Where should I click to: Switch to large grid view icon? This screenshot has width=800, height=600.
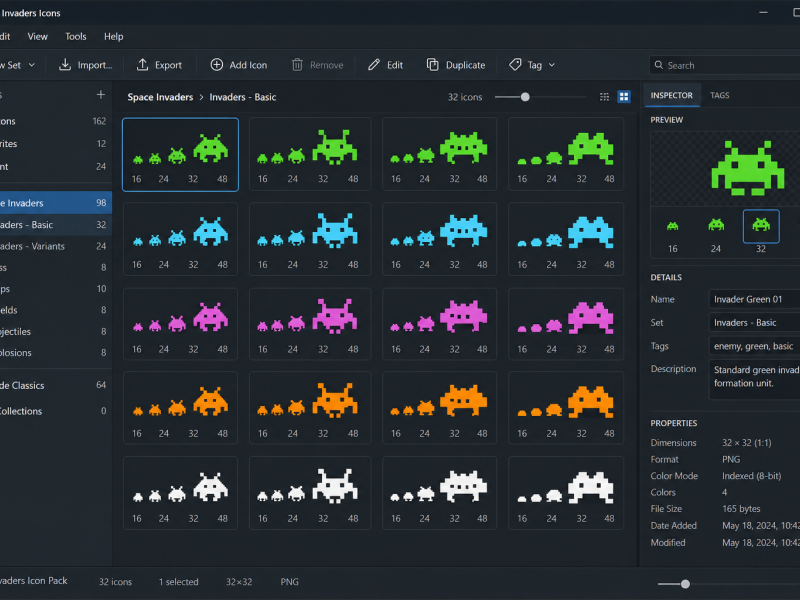623,97
